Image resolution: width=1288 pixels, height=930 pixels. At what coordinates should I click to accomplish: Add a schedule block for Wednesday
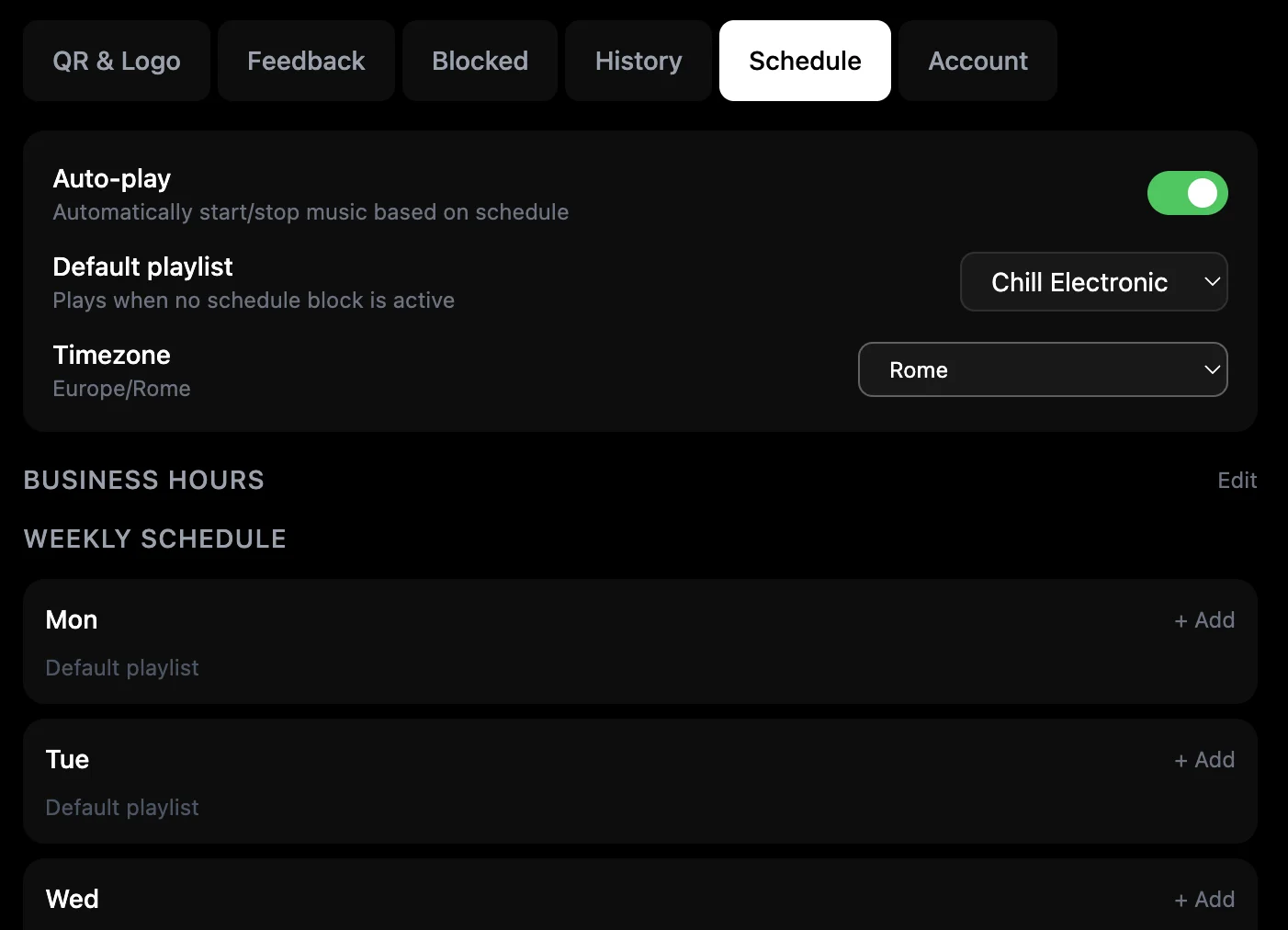pos(1204,899)
